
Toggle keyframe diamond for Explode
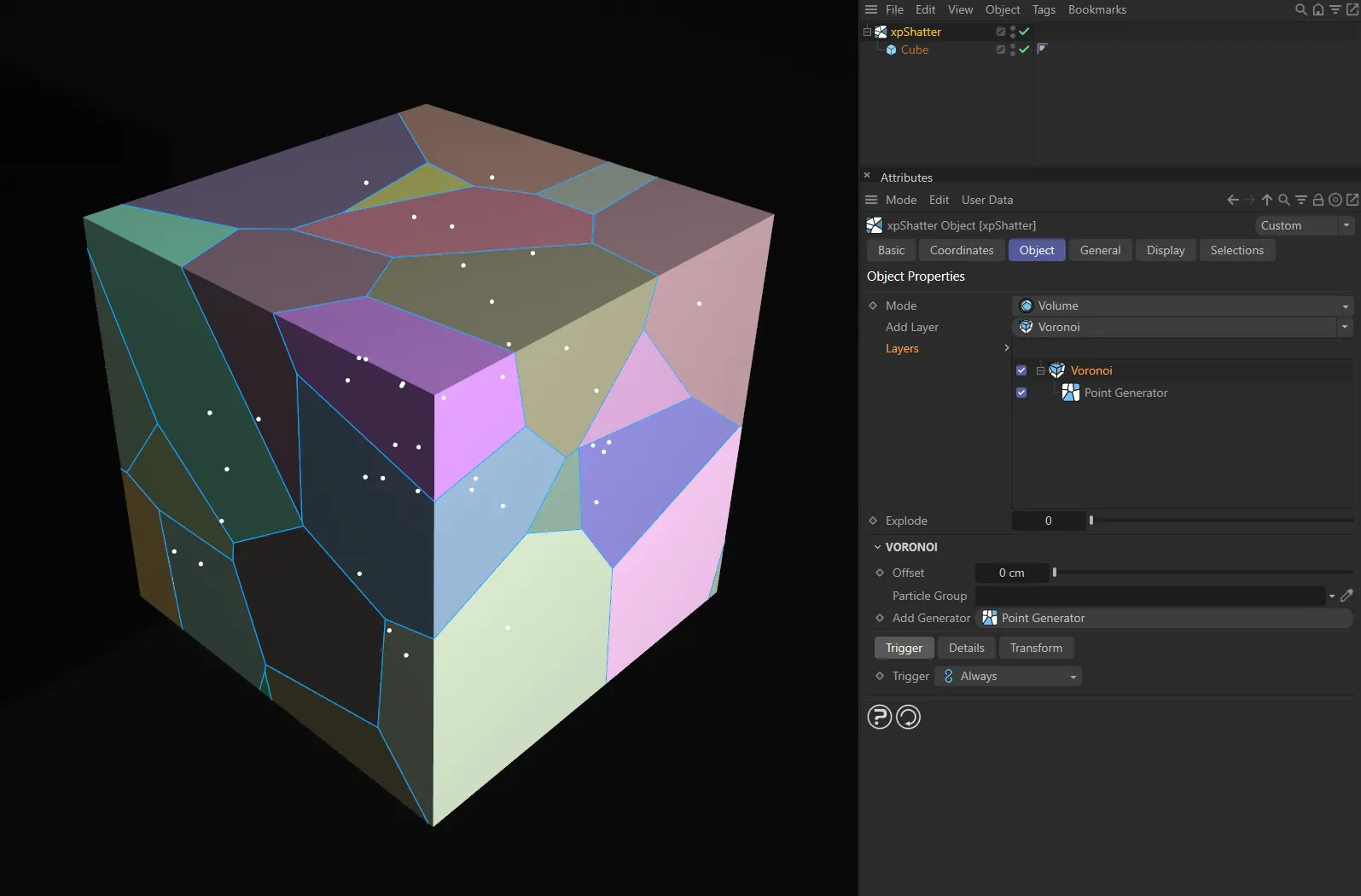pyautogui.click(x=873, y=521)
